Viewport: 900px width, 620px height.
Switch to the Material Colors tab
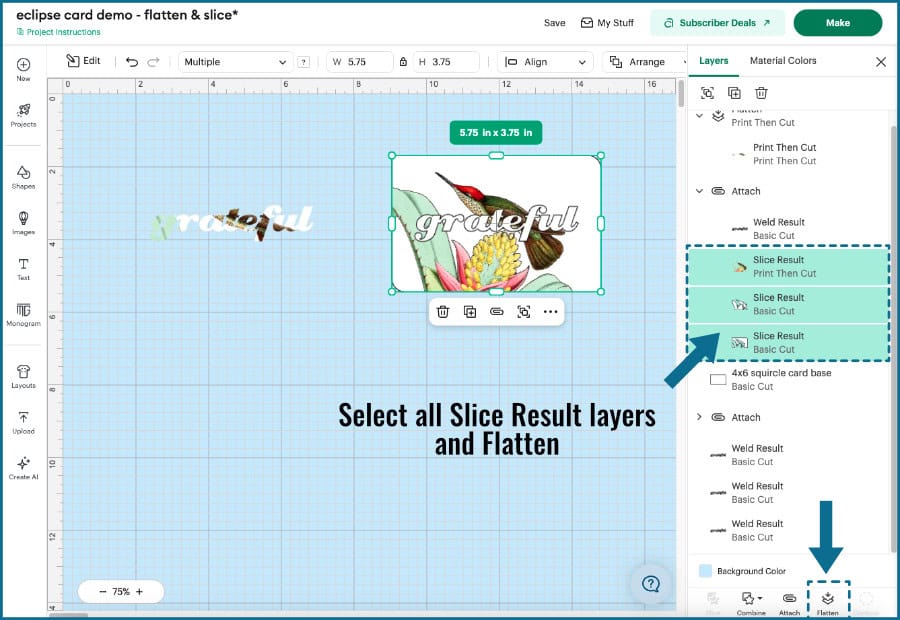[x=783, y=61]
